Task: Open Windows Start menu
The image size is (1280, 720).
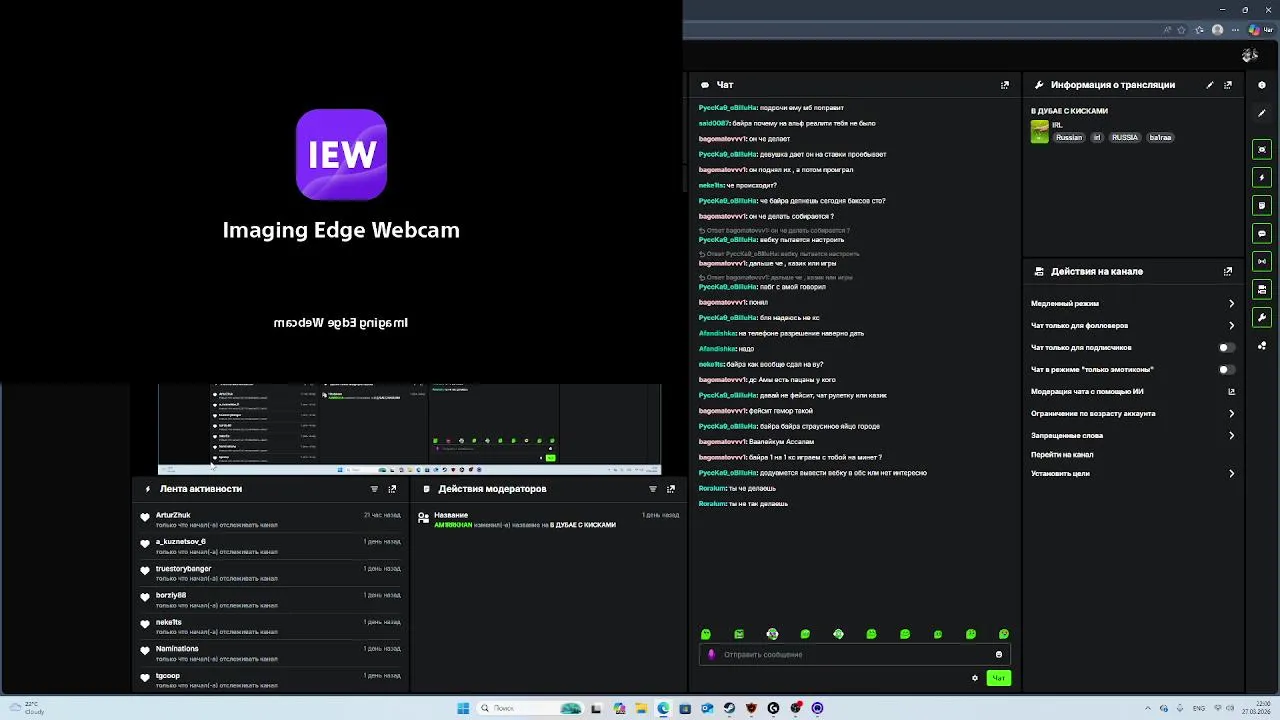Action: point(463,708)
